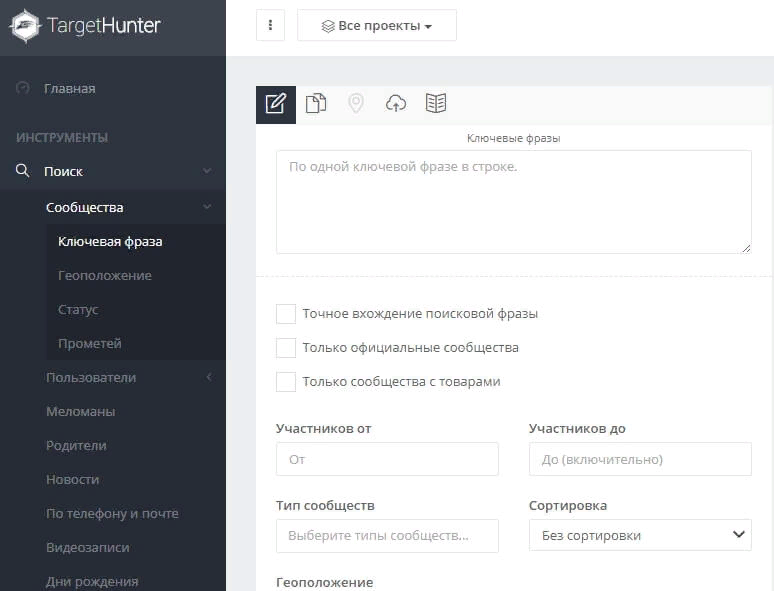Open the three-dot vertical menu

[270, 25]
